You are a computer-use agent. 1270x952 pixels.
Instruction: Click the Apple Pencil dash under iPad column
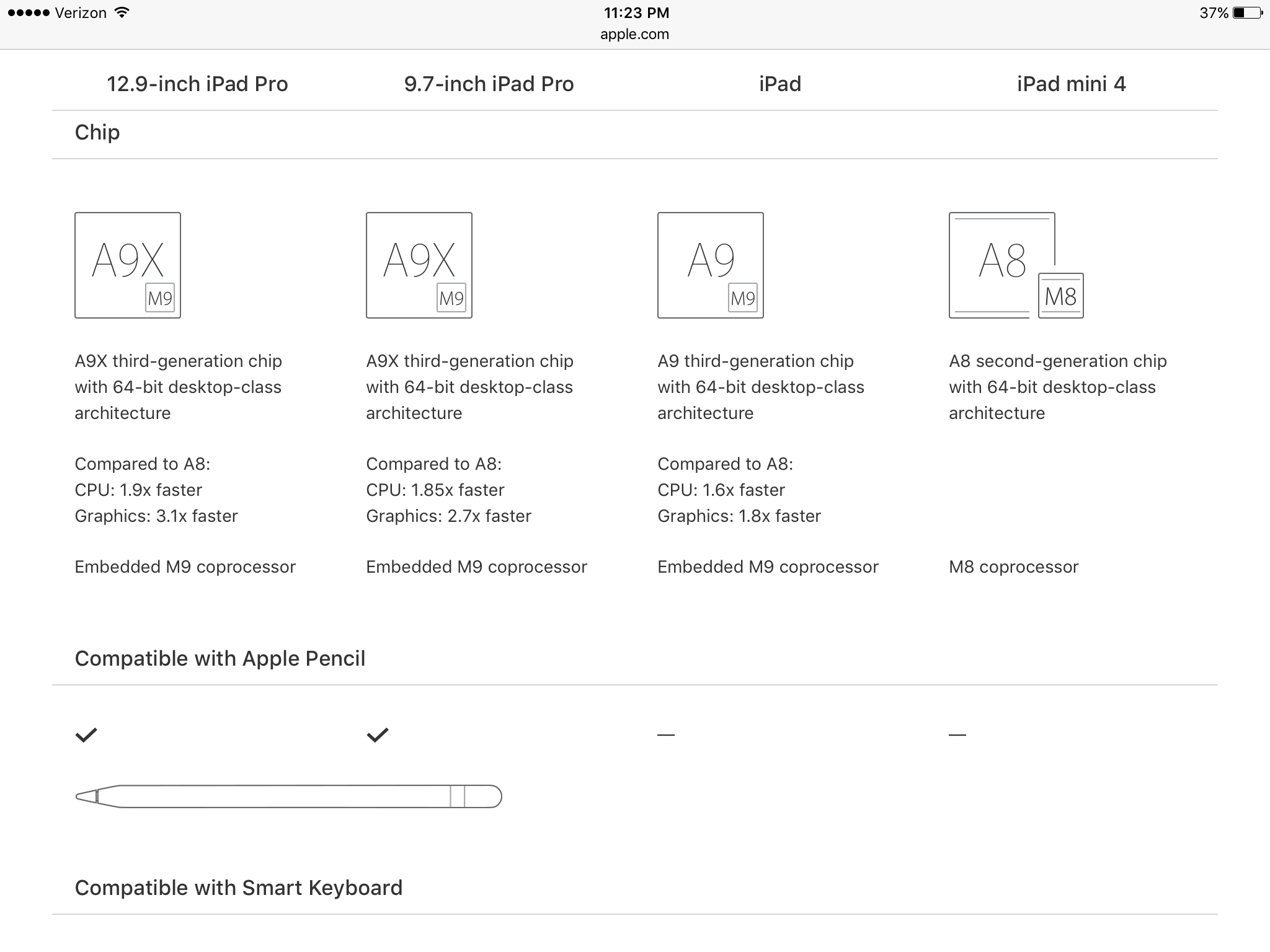(x=666, y=735)
